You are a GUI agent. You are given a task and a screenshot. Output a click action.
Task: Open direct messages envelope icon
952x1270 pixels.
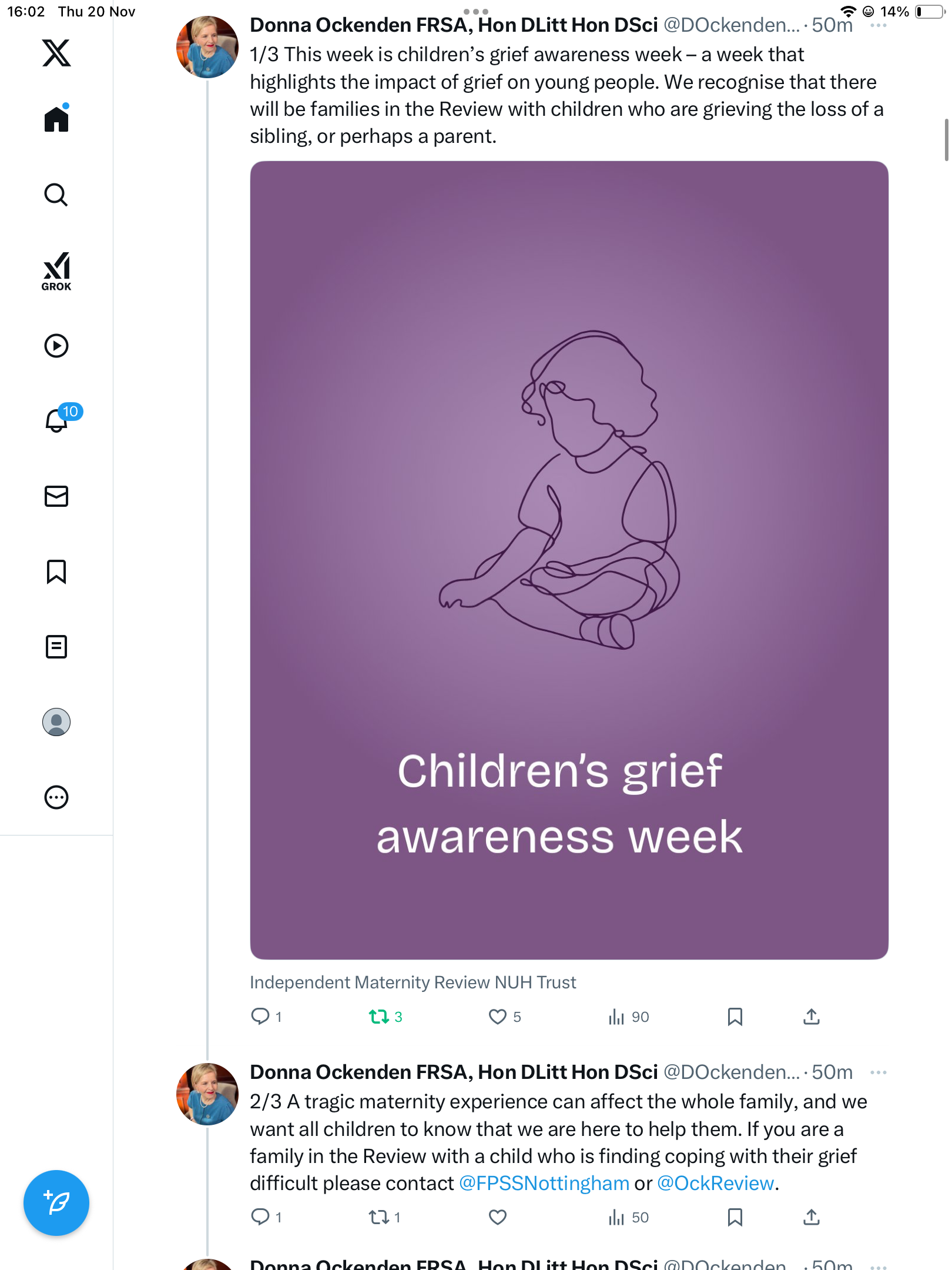pos(56,496)
